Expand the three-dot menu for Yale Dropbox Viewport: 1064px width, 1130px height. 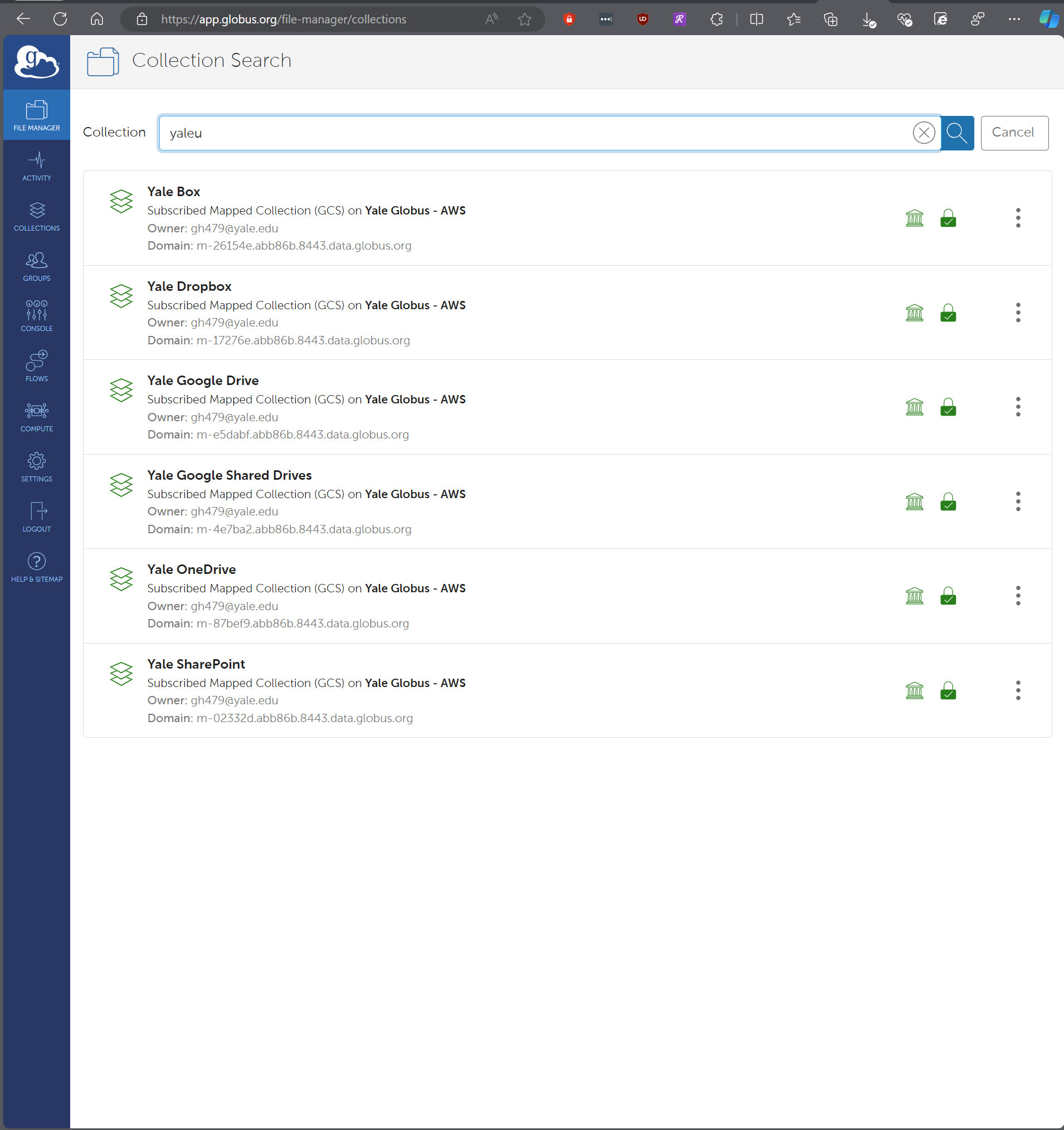[x=1017, y=313]
